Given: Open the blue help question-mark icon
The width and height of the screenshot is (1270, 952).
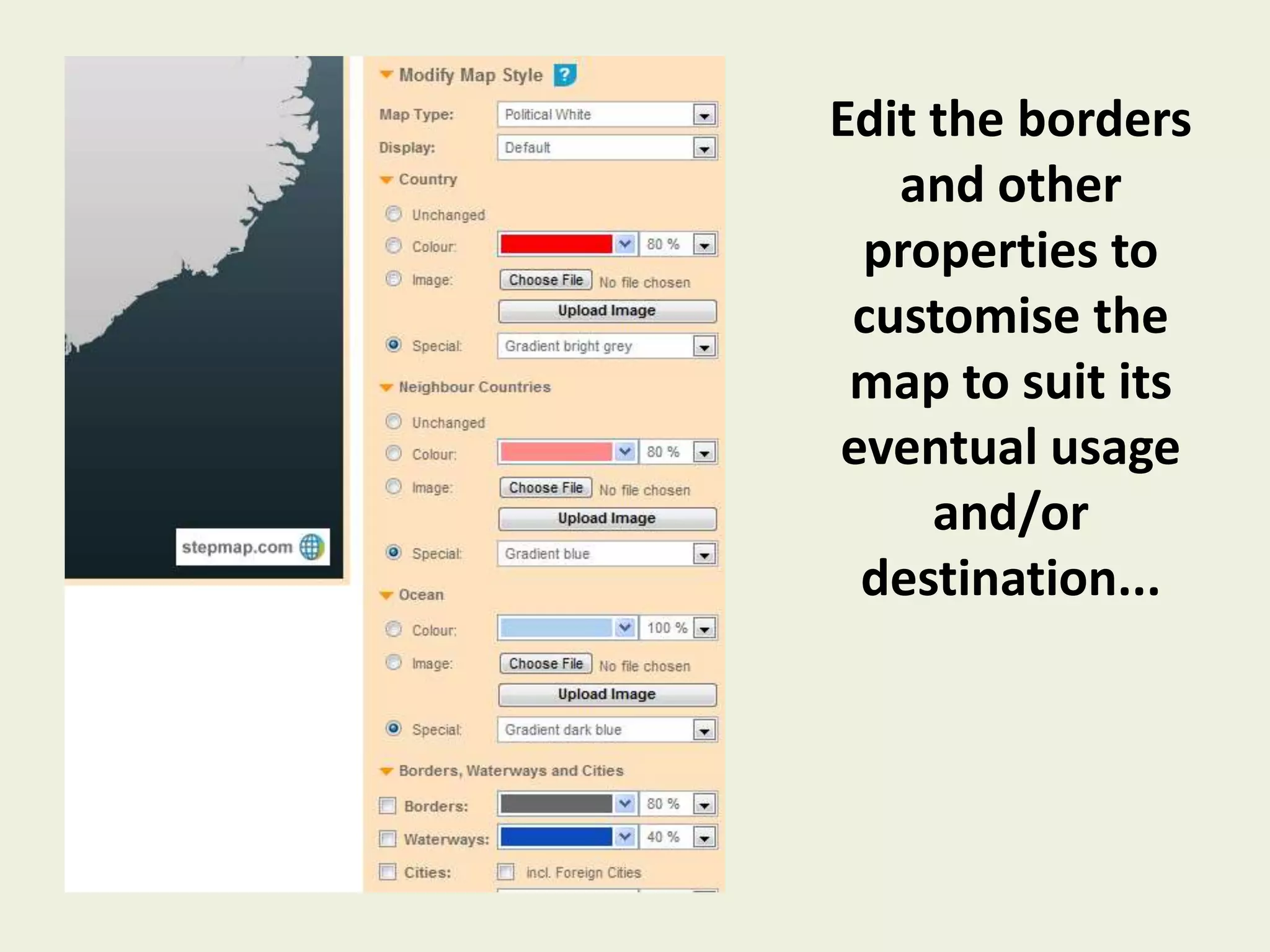Looking at the screenshot, I should (565, 75).
